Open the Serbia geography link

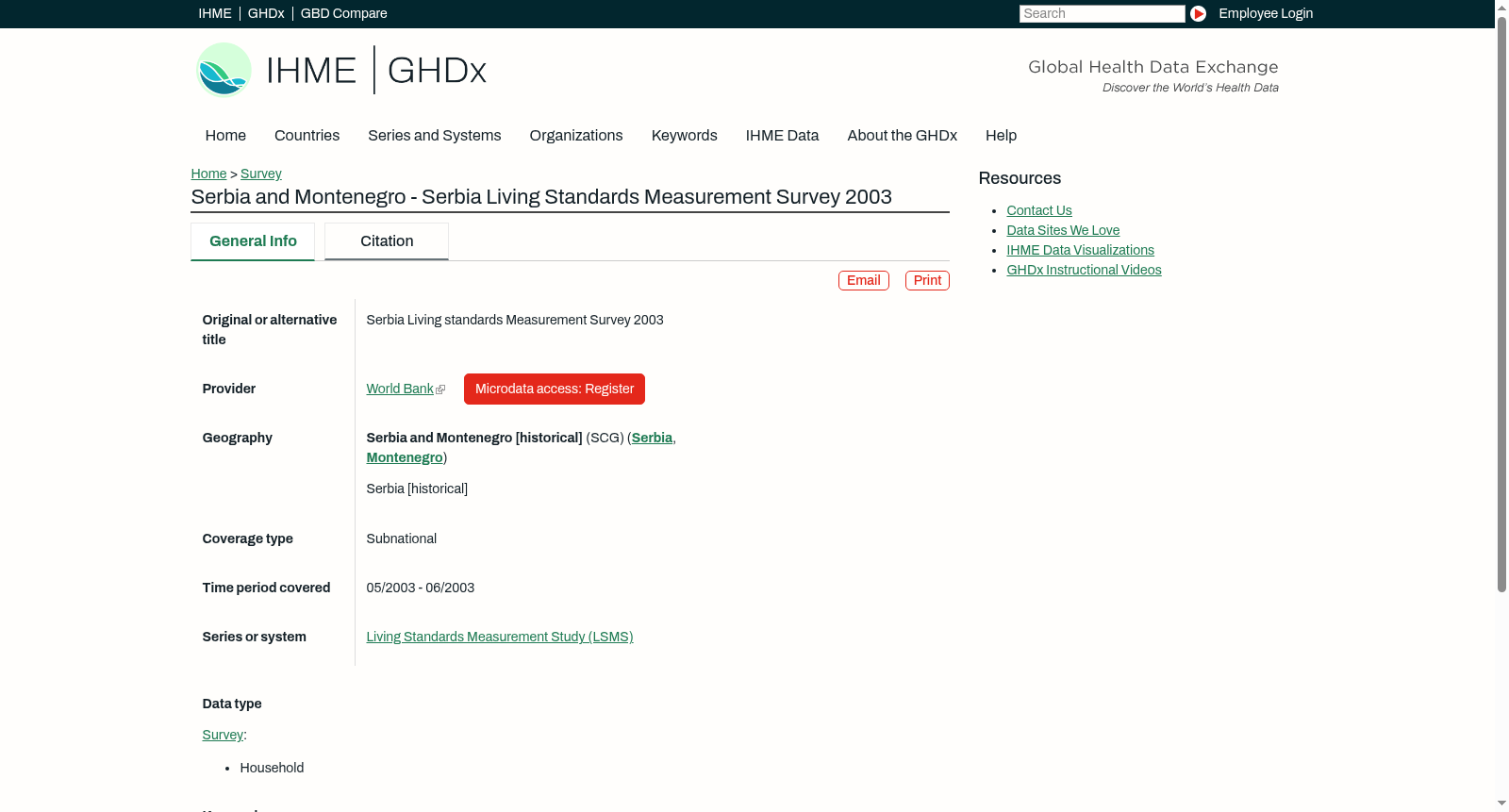(652, 439)
